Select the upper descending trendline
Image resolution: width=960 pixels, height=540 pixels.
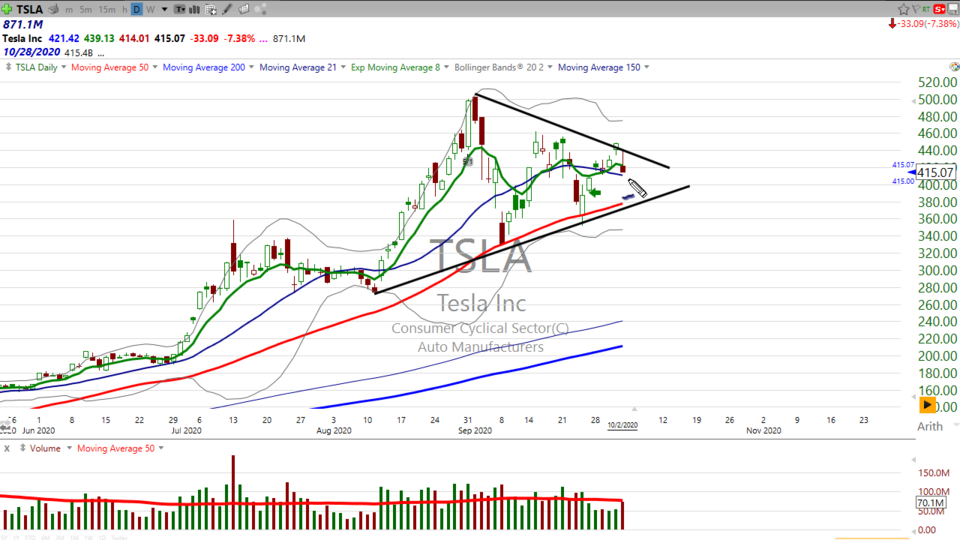(572, 130)
